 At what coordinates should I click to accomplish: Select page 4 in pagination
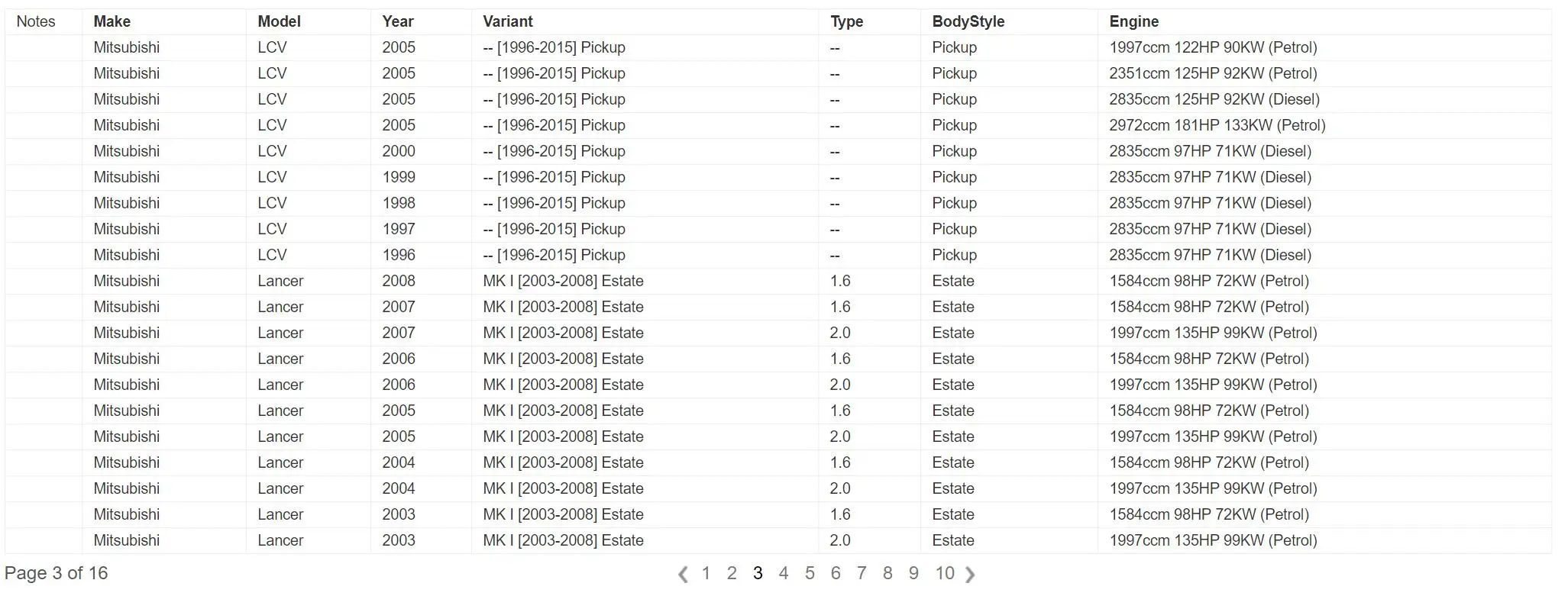(x=784, y=573)
